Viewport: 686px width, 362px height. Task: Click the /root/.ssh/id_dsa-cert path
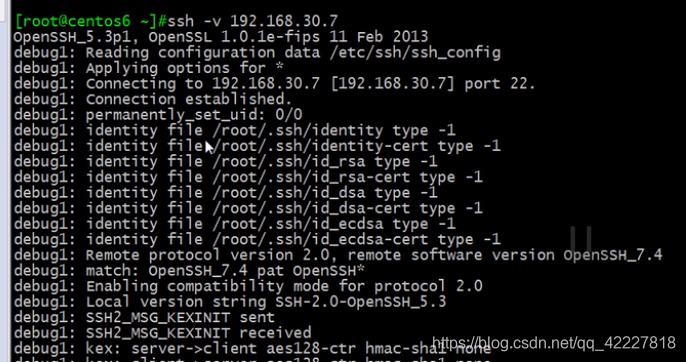click(x=311, y=208)
